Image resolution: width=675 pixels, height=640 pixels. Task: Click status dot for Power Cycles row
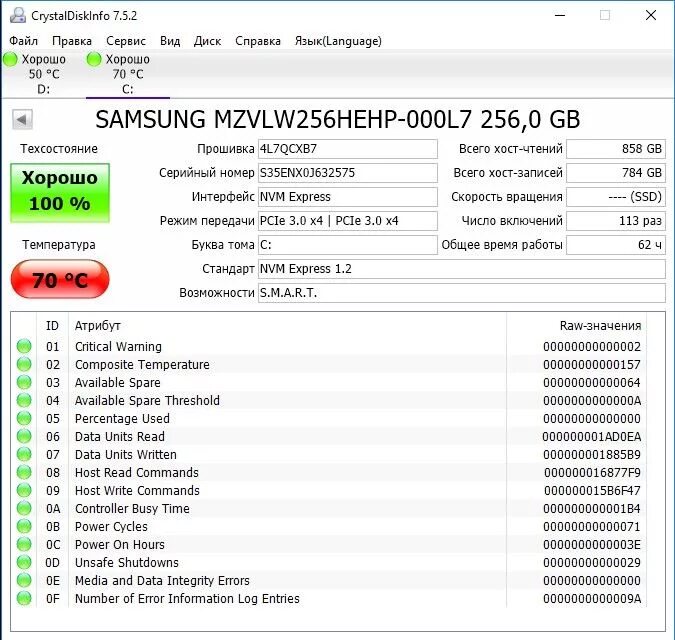pyautogui.click(x=24, y=526)
